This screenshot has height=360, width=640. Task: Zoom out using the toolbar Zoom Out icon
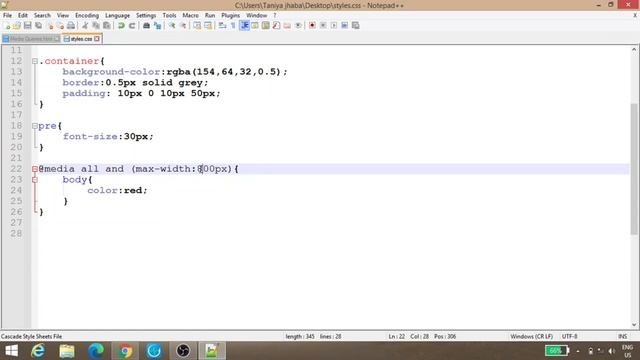coord(183,26)
